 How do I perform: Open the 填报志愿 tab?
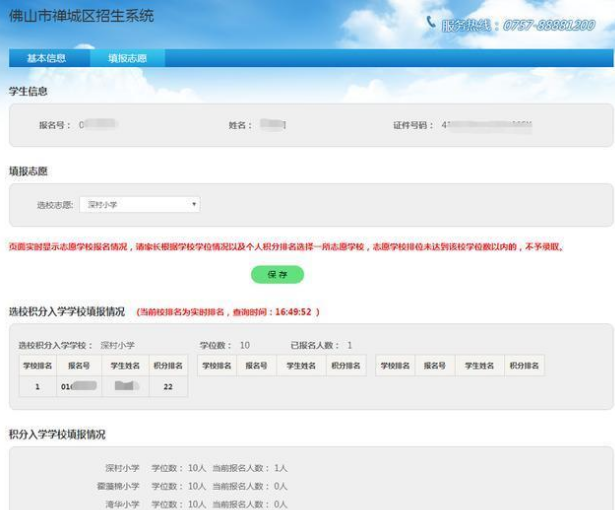[x=126, y=58]
